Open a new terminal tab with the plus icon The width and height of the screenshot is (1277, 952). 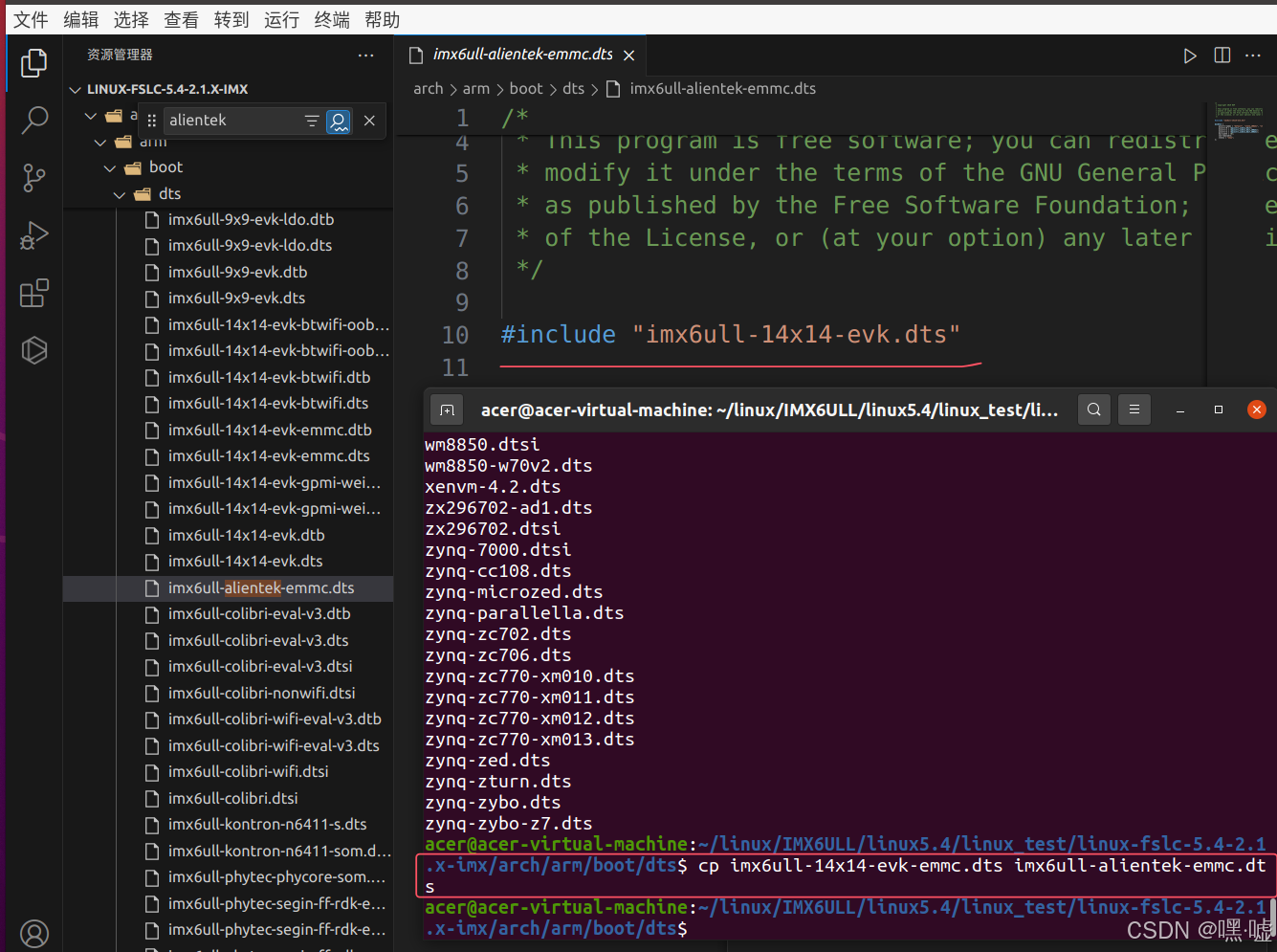[447, 409]
